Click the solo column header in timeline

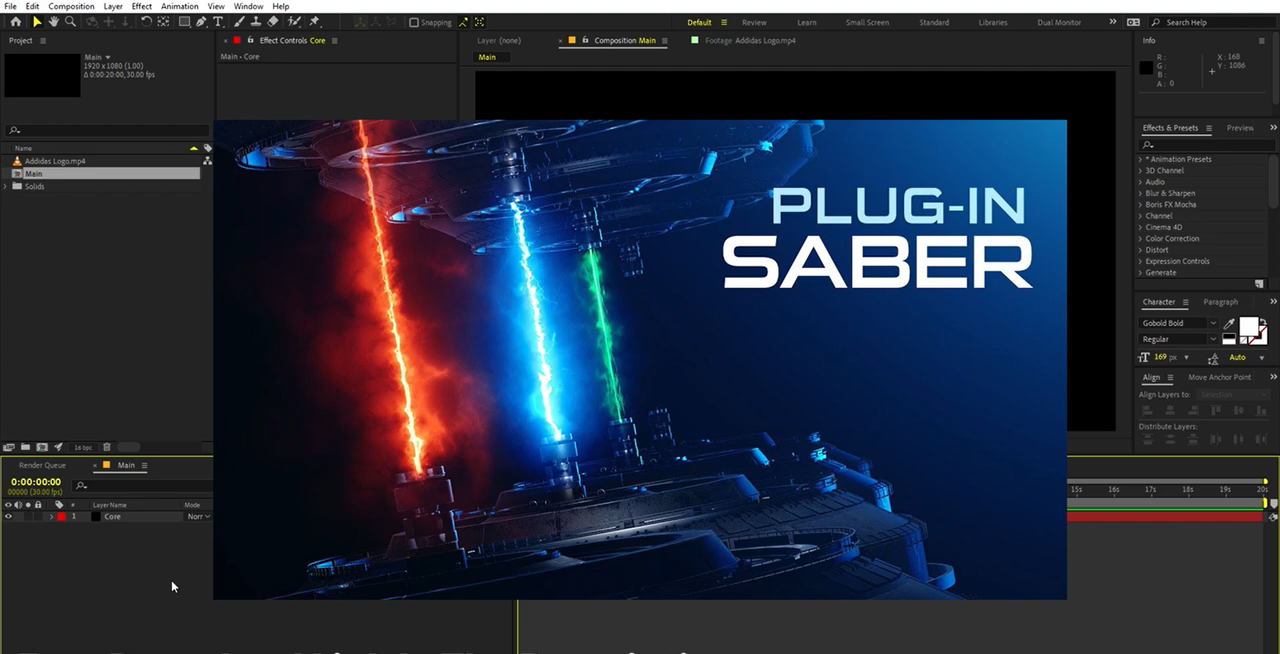point(28,505)
